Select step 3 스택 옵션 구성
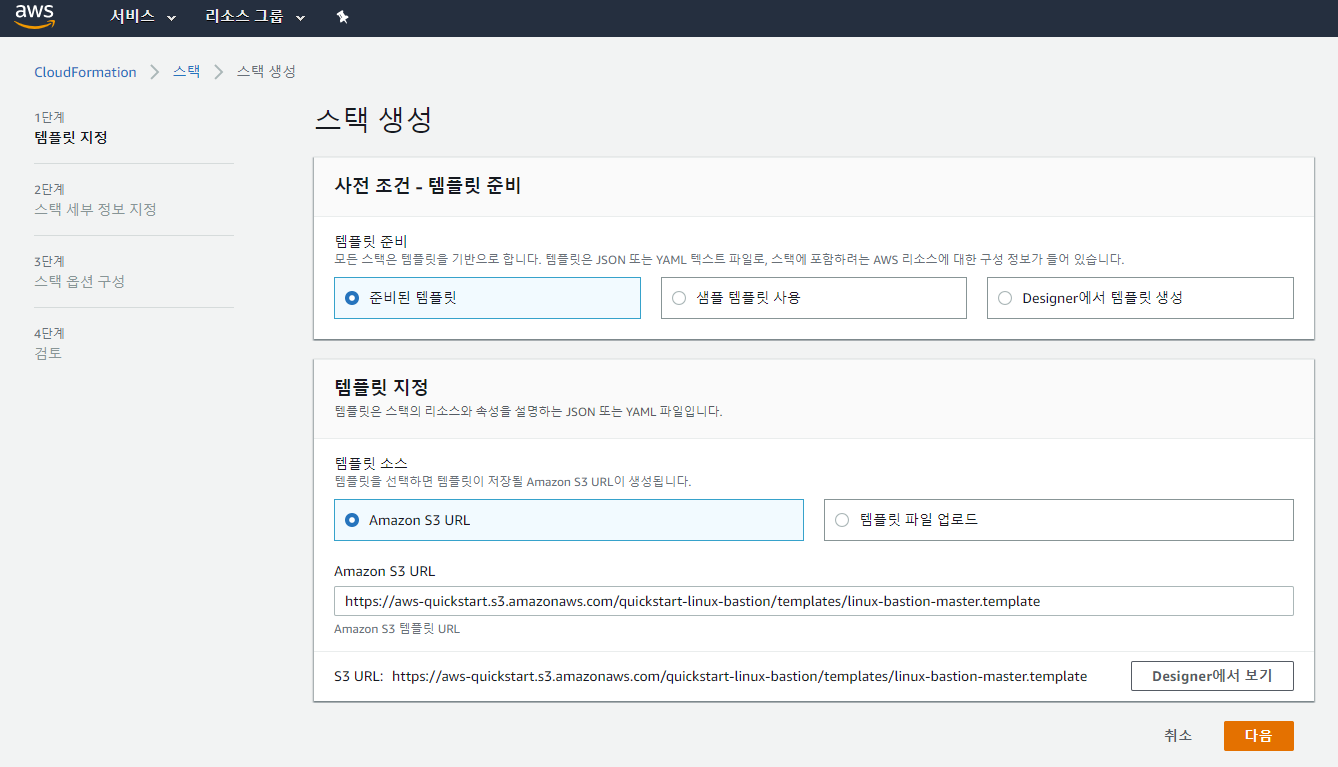The width and height of the screenshot is (1338, 767). point(79,281)
